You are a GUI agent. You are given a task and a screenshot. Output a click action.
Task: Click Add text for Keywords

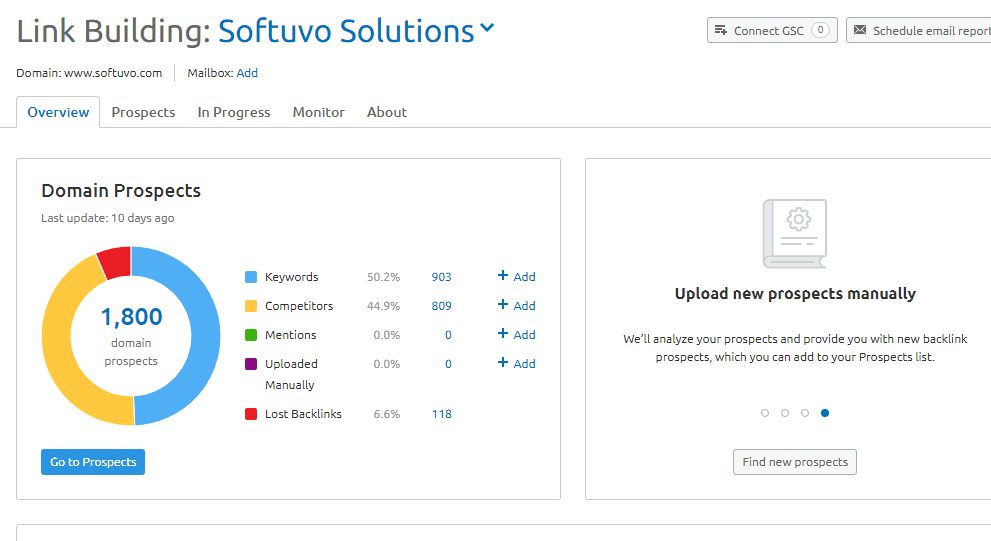click(524, 277)
